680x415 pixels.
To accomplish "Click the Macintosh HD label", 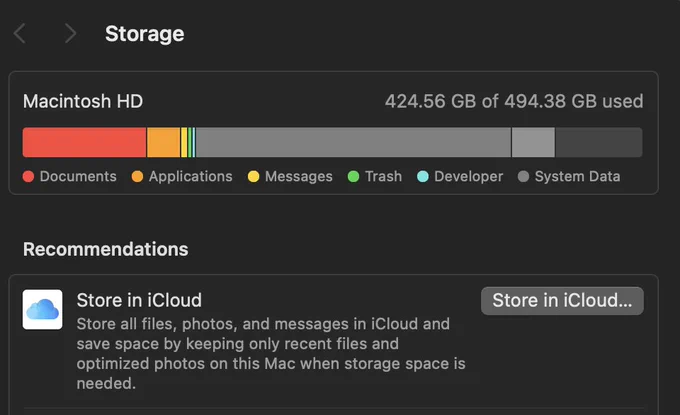I will click(83, 101).
